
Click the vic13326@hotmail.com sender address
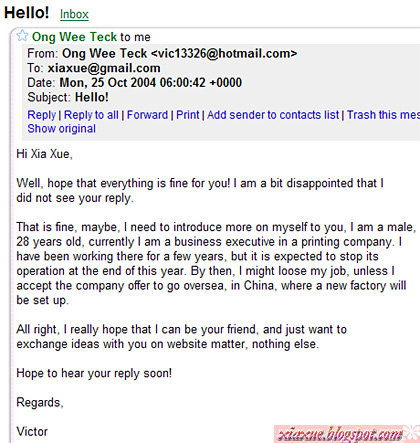pos(224,53)
